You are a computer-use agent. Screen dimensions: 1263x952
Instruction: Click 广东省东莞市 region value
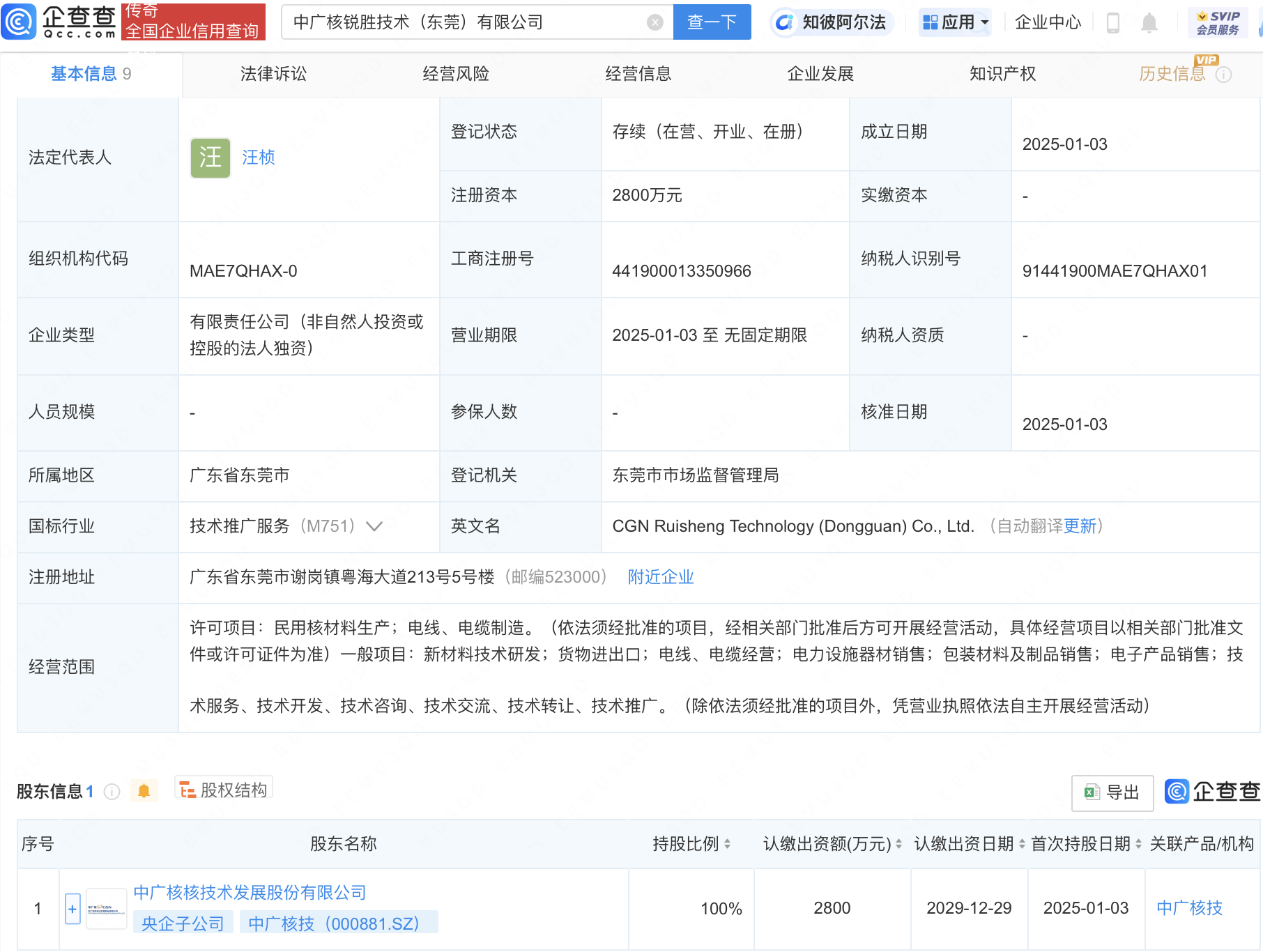(240, 475)
